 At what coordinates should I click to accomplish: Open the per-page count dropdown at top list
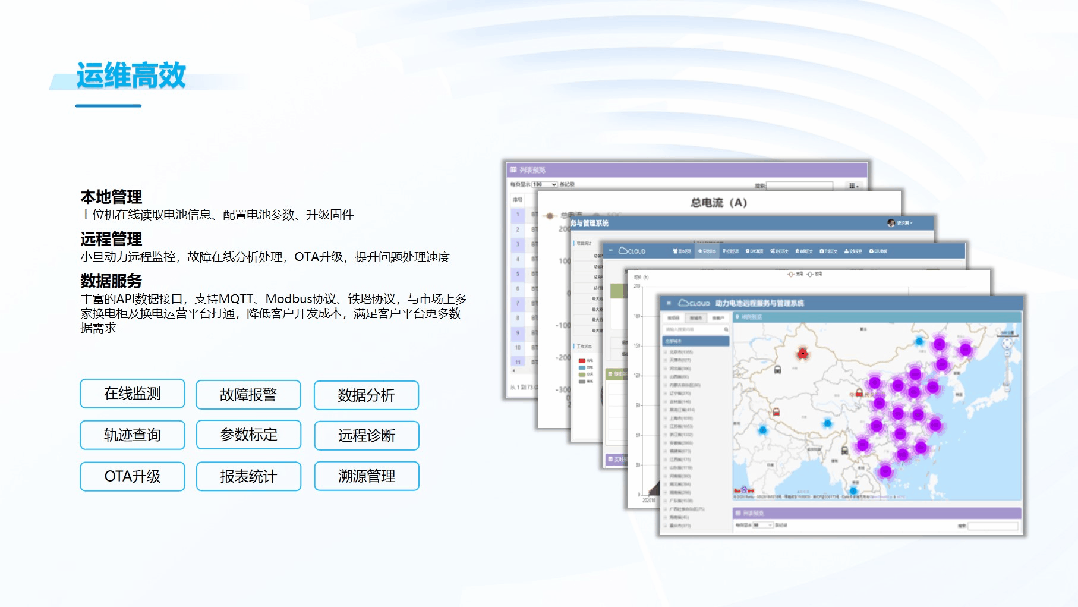(545, 185)
